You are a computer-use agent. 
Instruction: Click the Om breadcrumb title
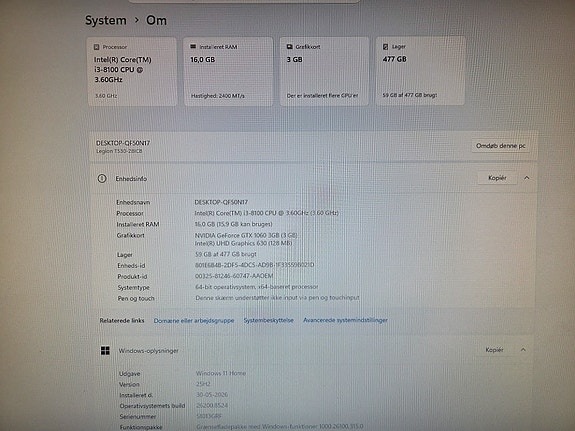click(156, 21)
